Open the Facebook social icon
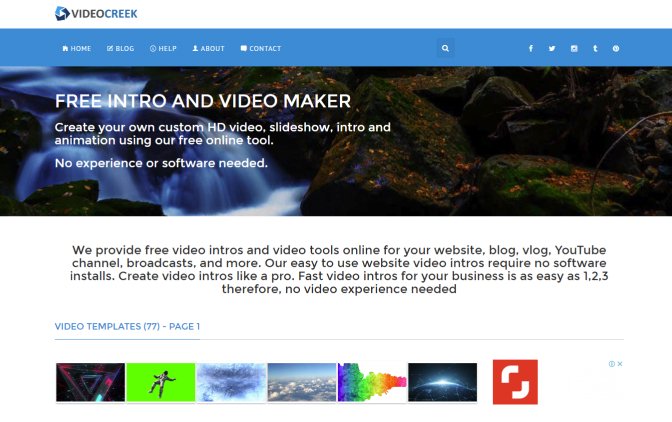Image resolution: width=672 pixels, height=422 pixels. [x=531, y=48]
